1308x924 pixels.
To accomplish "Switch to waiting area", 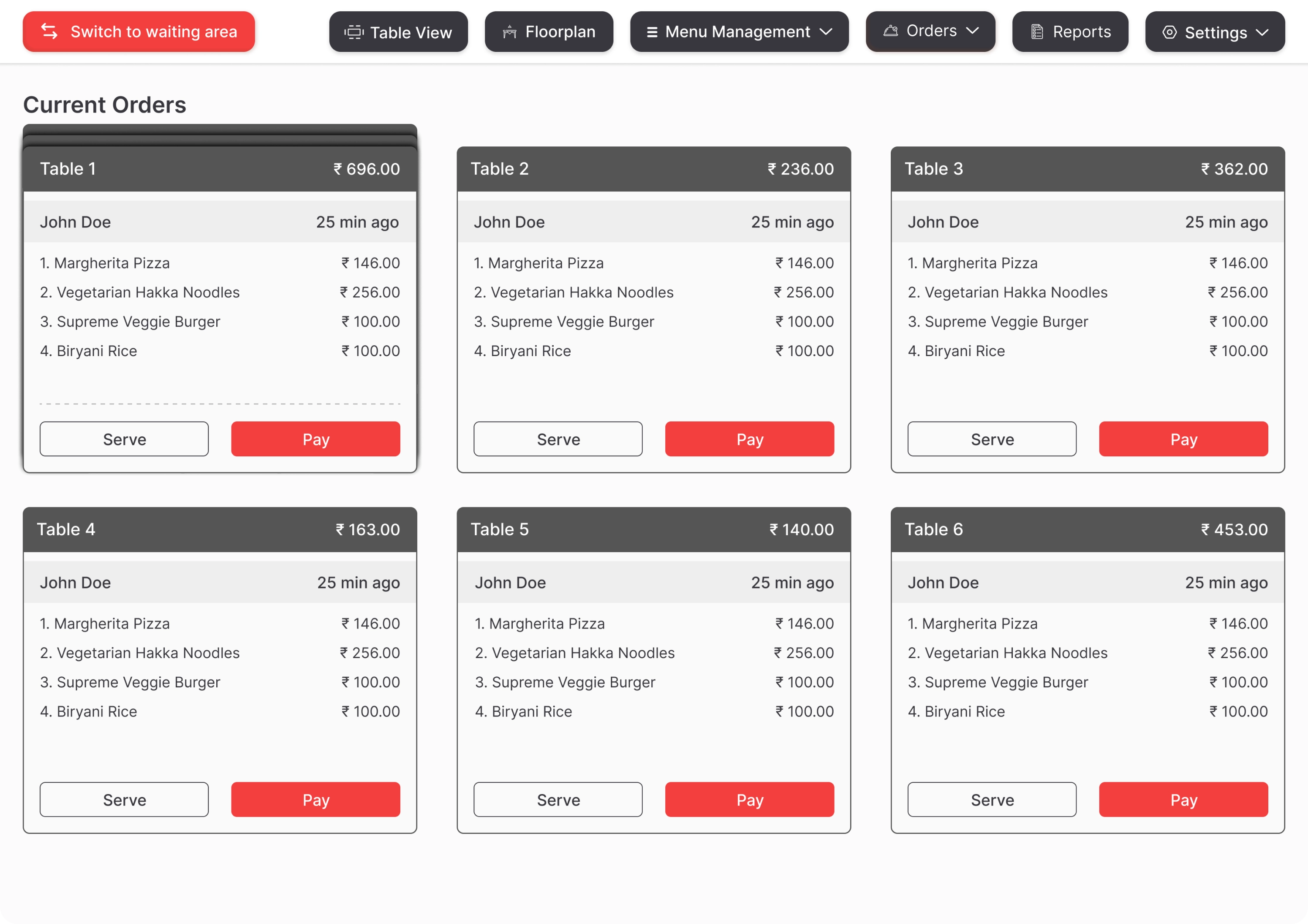I will (139, 32).
